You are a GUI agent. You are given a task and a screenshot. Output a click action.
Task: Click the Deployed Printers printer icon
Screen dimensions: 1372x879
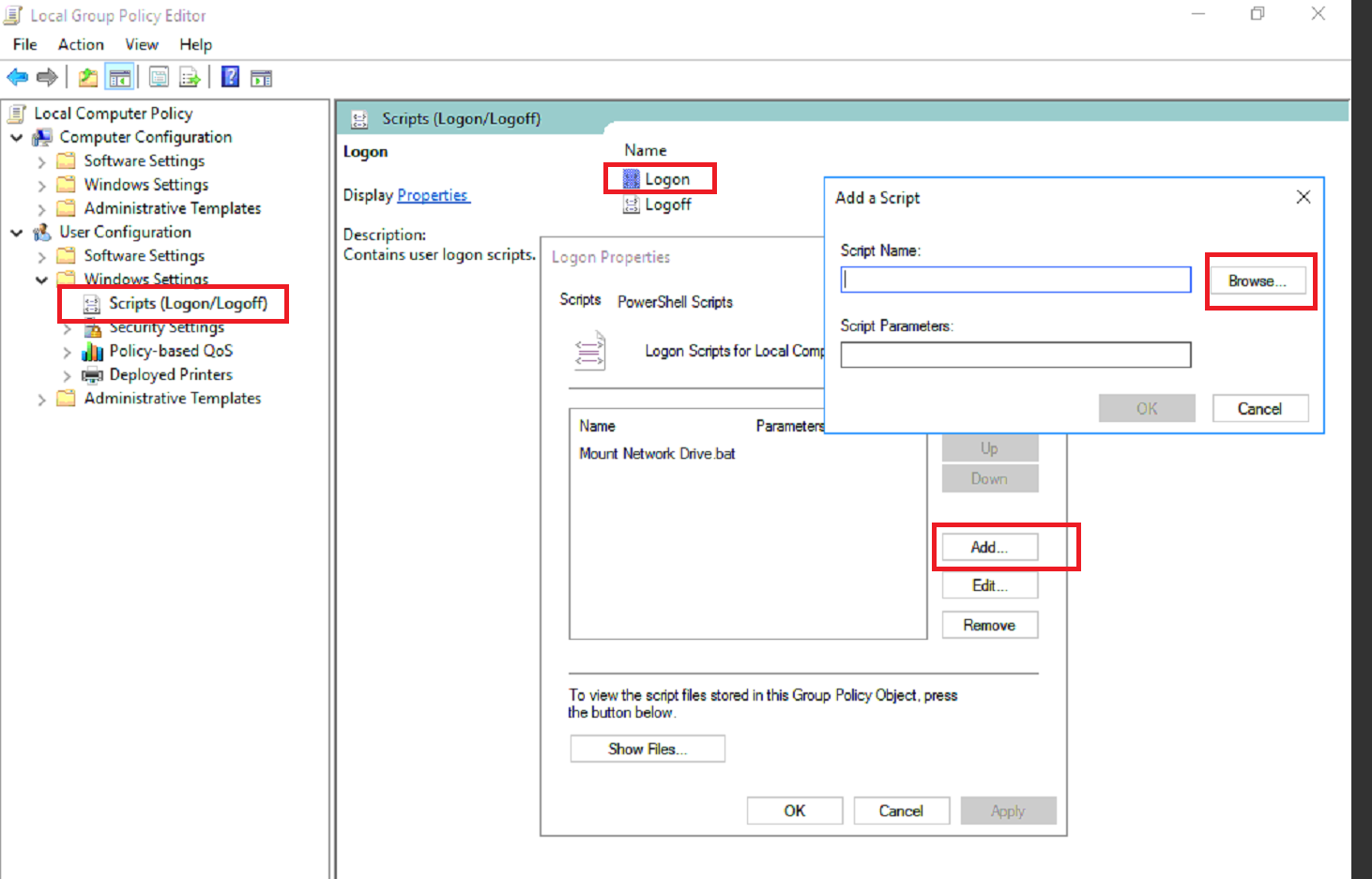(x=92, y=375)
